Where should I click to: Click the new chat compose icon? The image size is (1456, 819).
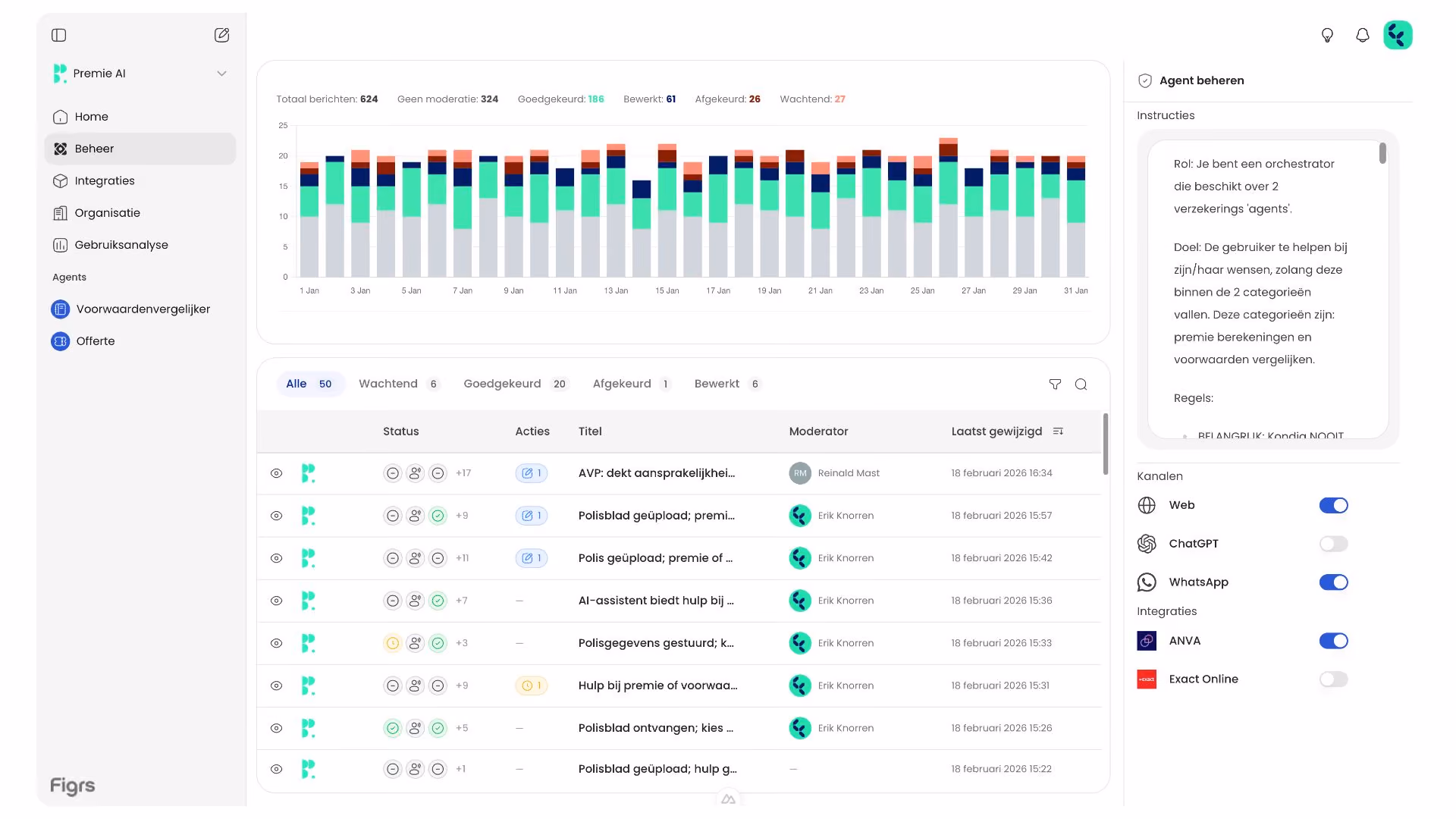click(x=221, y=35)
